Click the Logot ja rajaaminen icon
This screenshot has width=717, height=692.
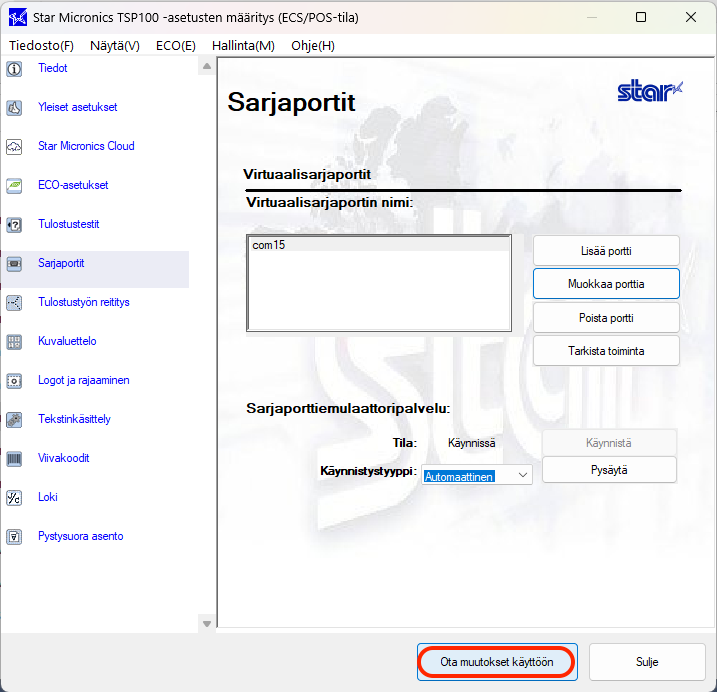point(14,381)
